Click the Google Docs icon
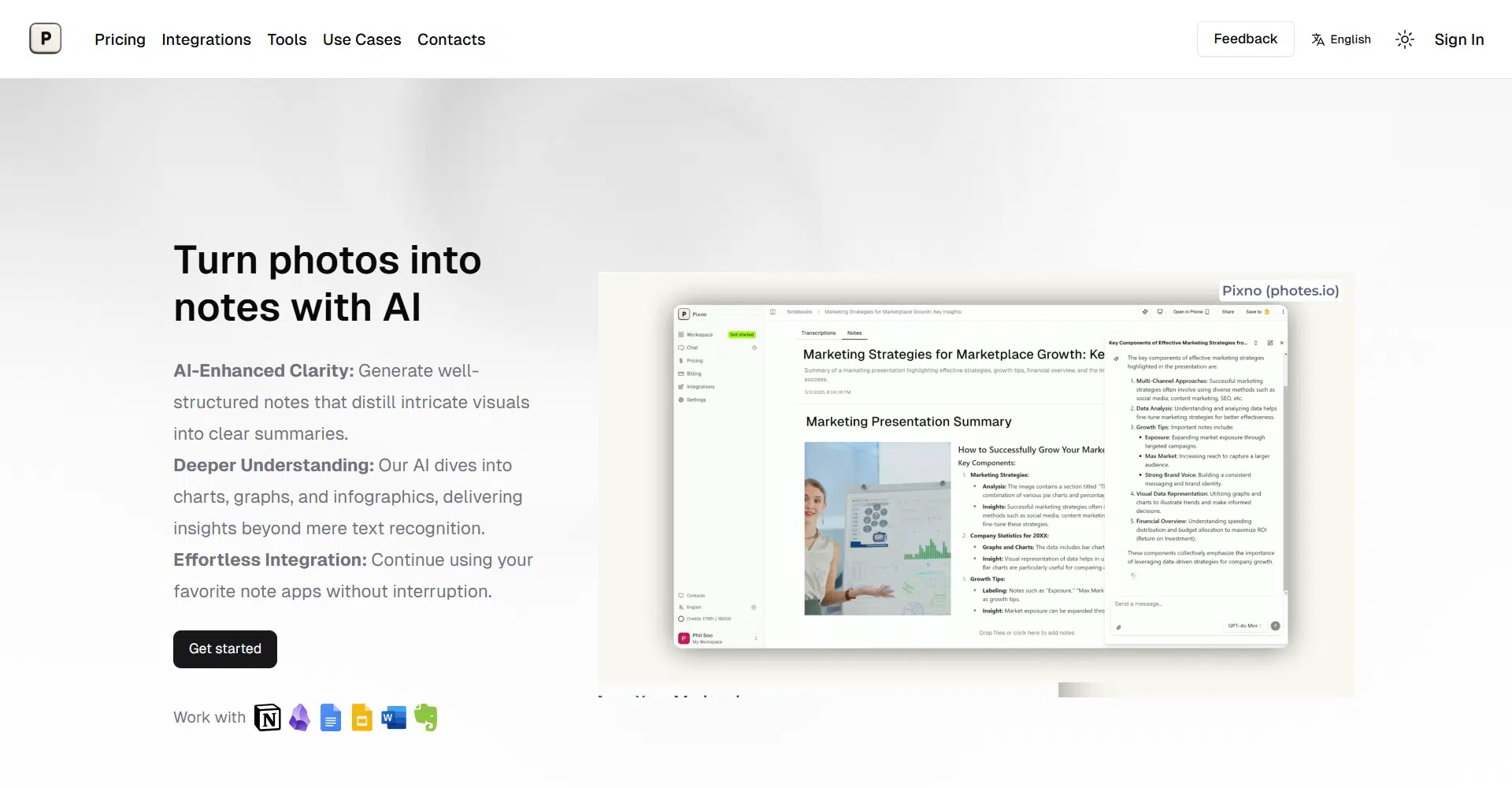The height and width of the screenshot is (788, 1512). [331, 718]
